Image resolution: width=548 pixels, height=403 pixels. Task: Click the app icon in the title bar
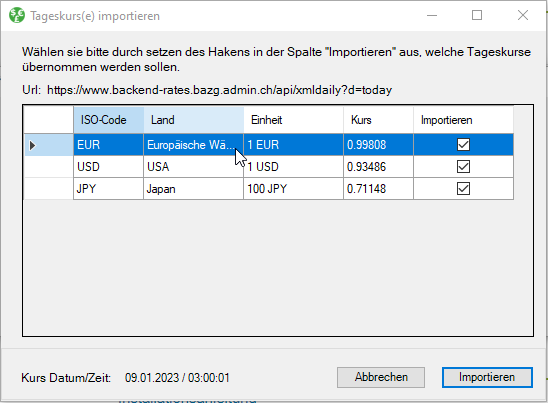point(17,16)
